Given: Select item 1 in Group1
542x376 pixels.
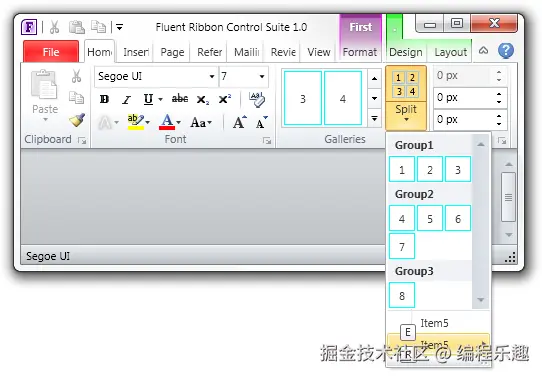Looking at the screenshot, I should point(402,169).
